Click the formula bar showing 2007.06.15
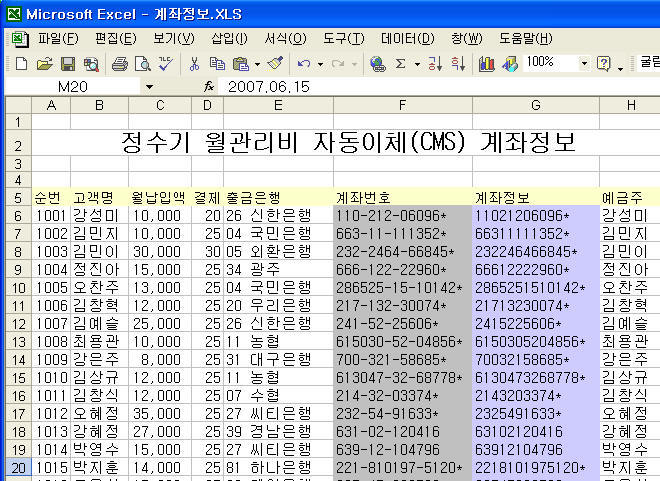Viewport: 660px width, 481px height. pyautogui.click(x=438, y=87)
